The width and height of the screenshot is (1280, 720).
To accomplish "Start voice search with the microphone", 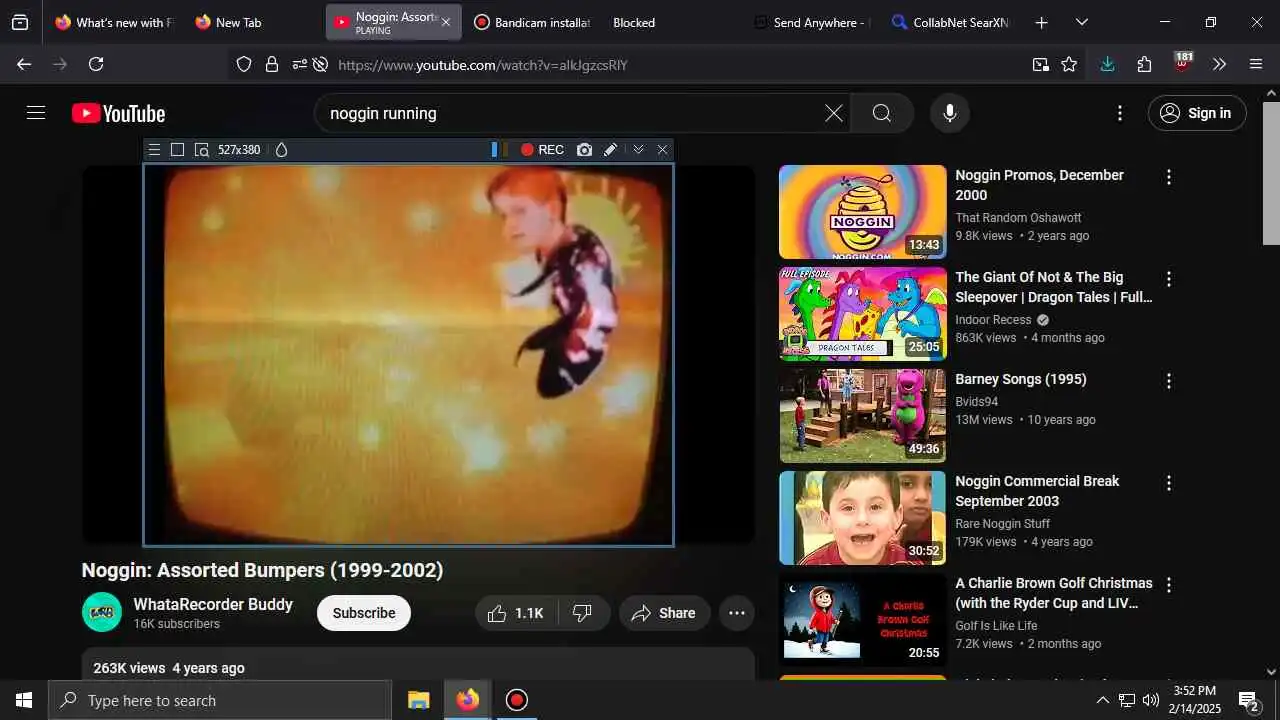I will [x=950, y=113].
